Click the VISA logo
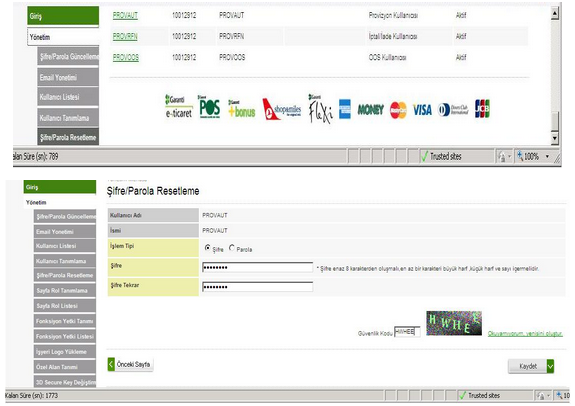 click(422, 110)
